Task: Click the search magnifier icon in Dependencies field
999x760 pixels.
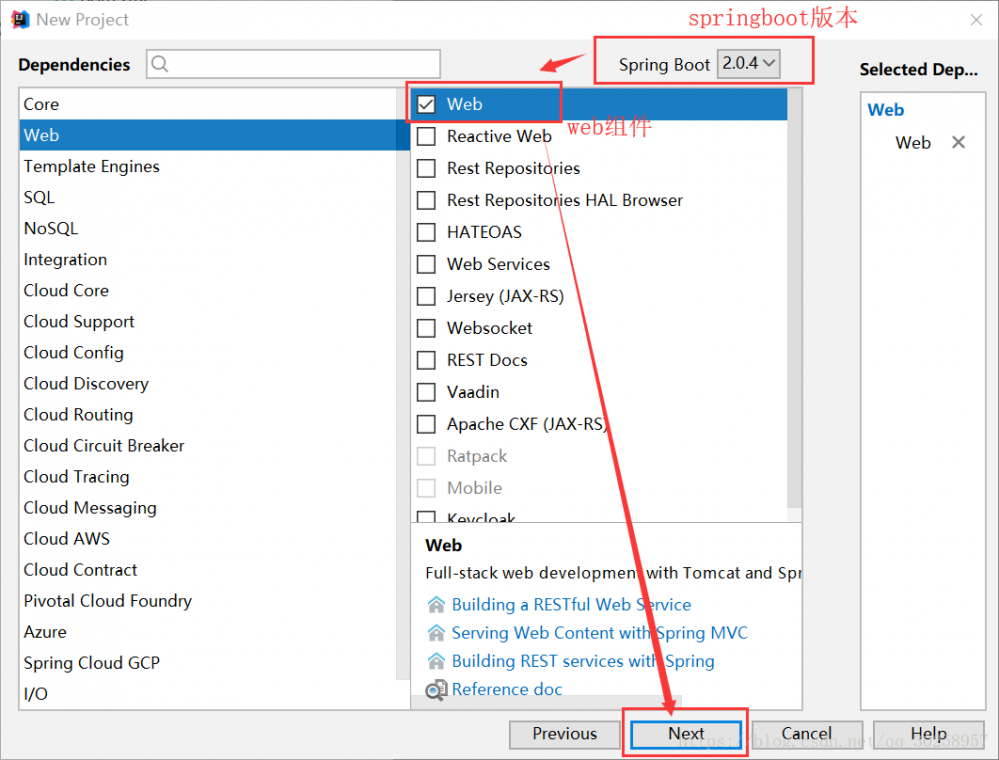Action: 160,64
